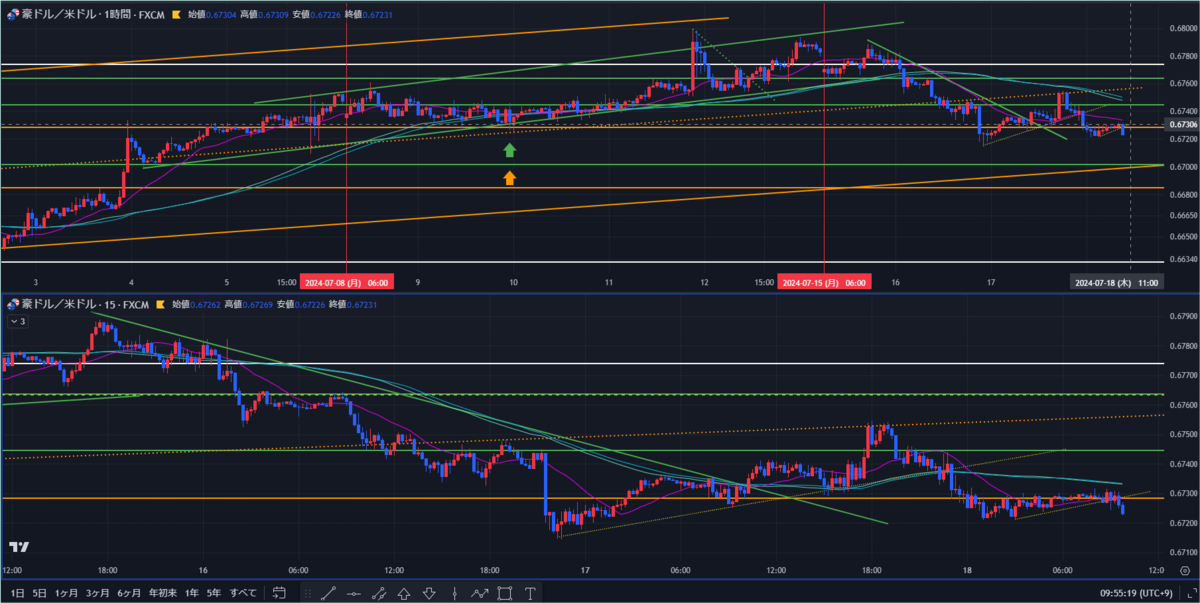The image size is (1200, 603).
Task: Click the すべて range button
Action: coord(241,592)
